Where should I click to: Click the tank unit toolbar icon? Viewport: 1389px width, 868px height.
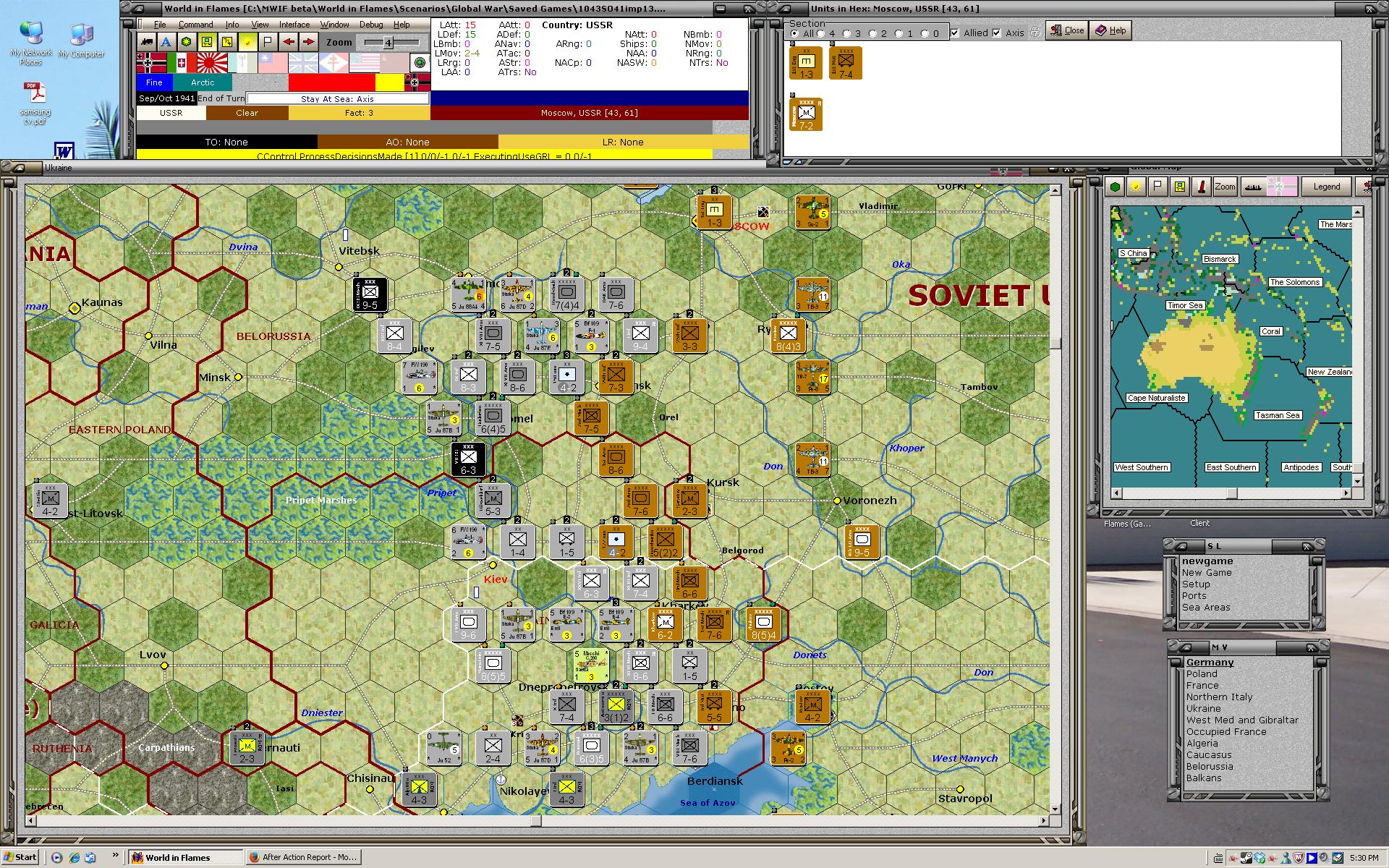[147, 42]
